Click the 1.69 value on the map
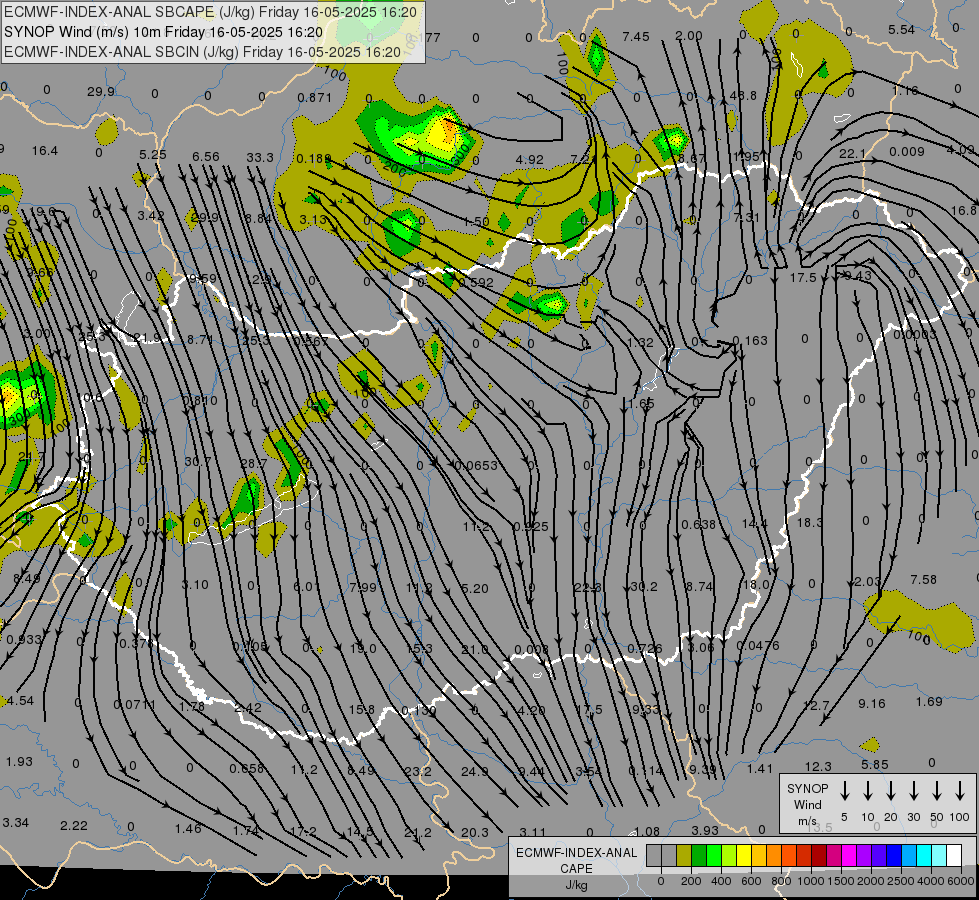This screenshot has width=979, height=900. pos(928,701)
